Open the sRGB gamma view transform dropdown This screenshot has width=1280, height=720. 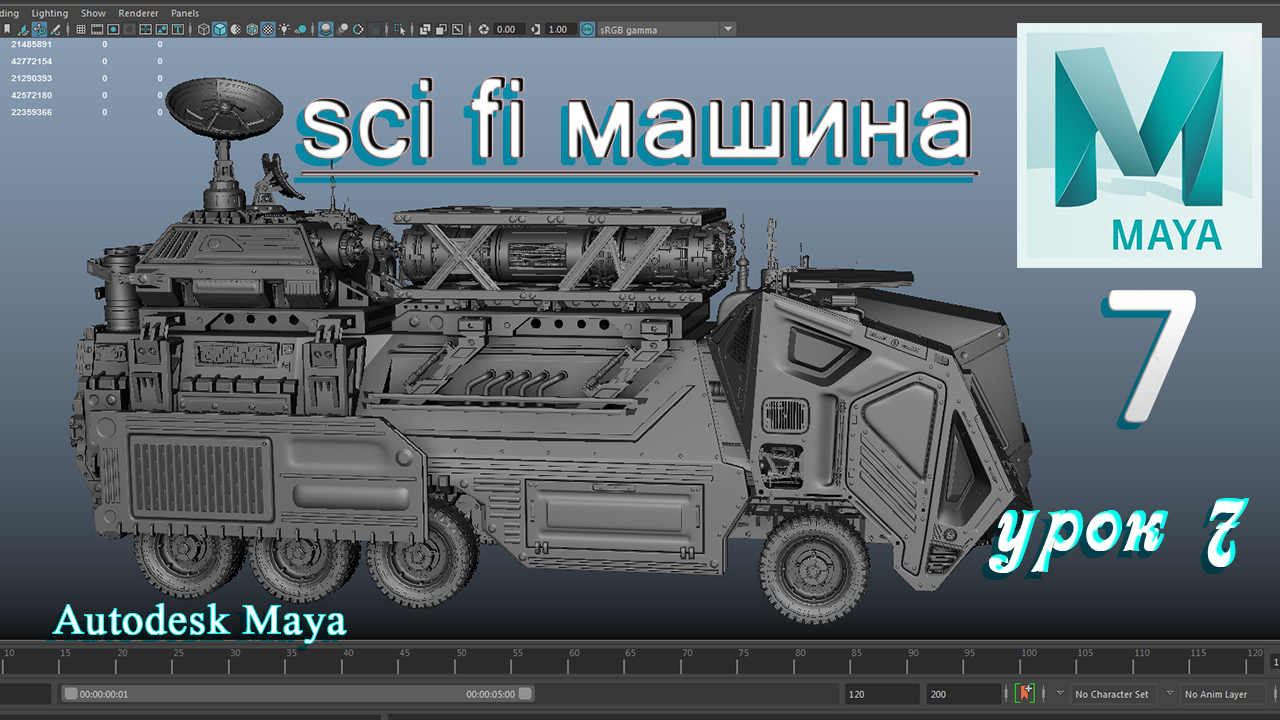tap(666, 29)
